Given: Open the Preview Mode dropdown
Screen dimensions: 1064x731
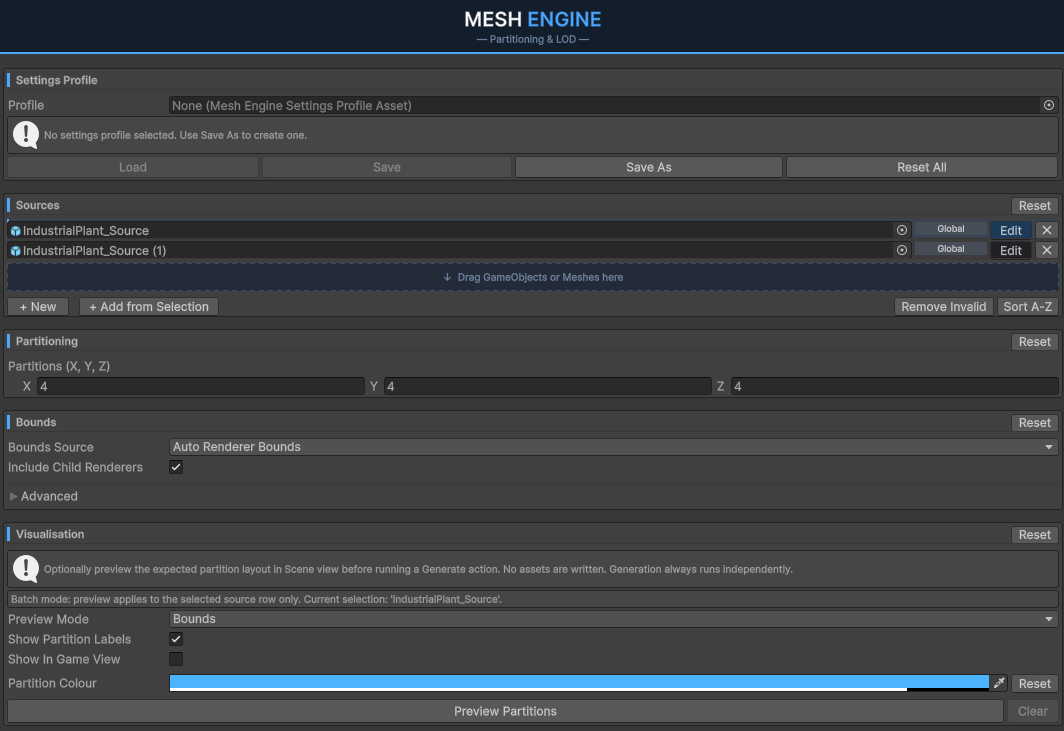Looking at the screenshot, I should [612, 618].
